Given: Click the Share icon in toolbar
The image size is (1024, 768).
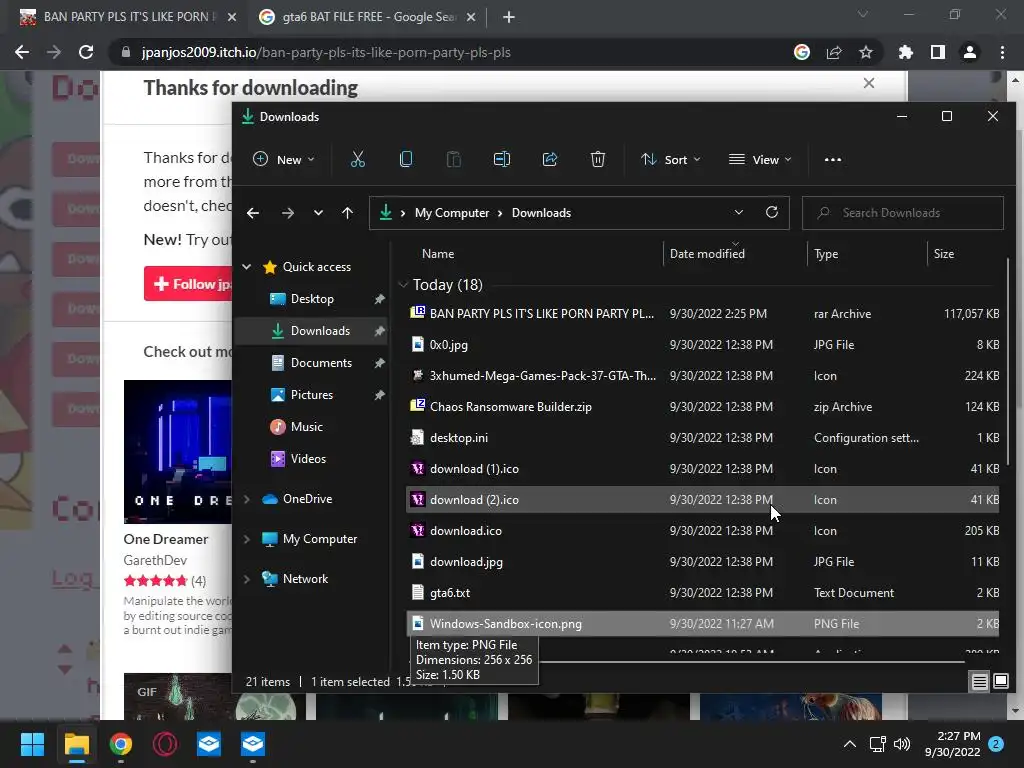Looking at the screenshot, I should point(550,159).
